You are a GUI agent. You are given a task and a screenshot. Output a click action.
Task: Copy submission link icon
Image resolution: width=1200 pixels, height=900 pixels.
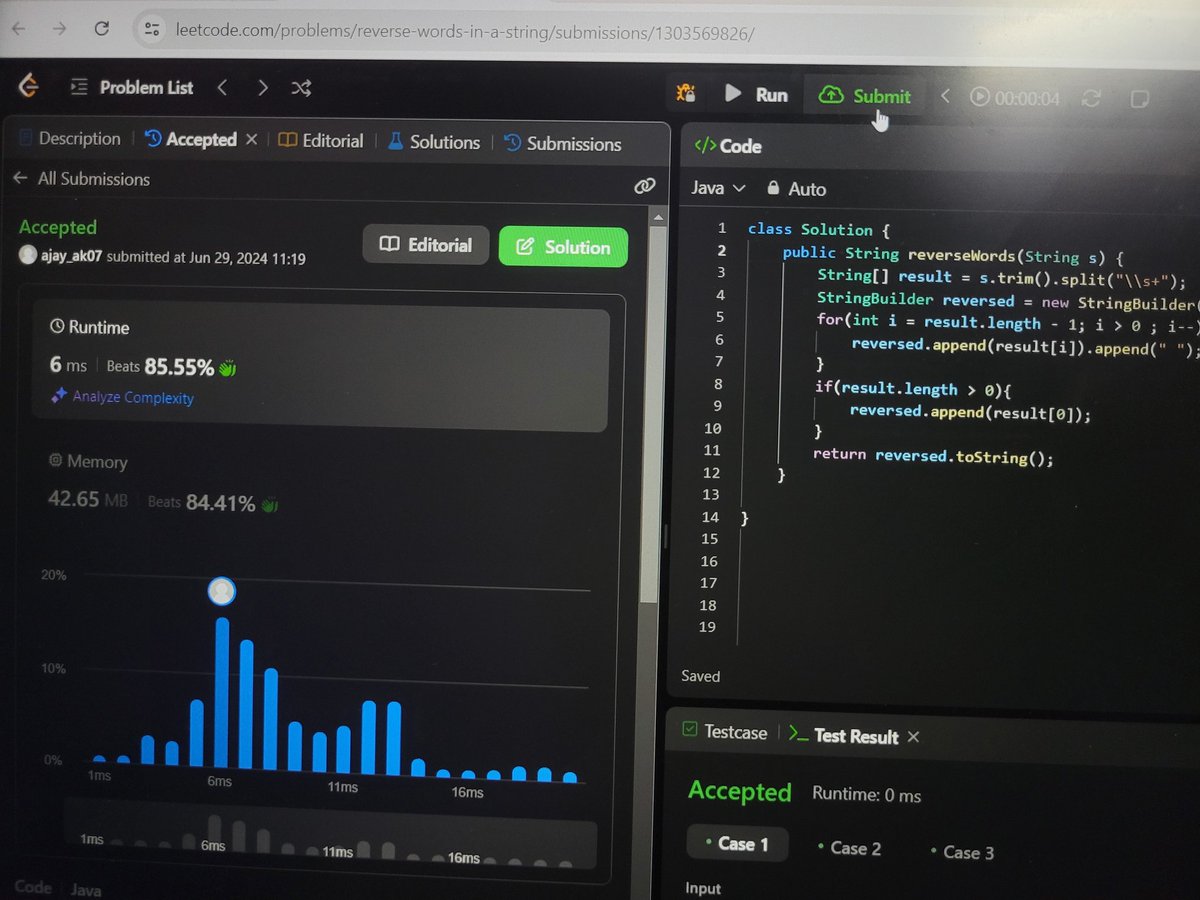click(x=645, y=185)
